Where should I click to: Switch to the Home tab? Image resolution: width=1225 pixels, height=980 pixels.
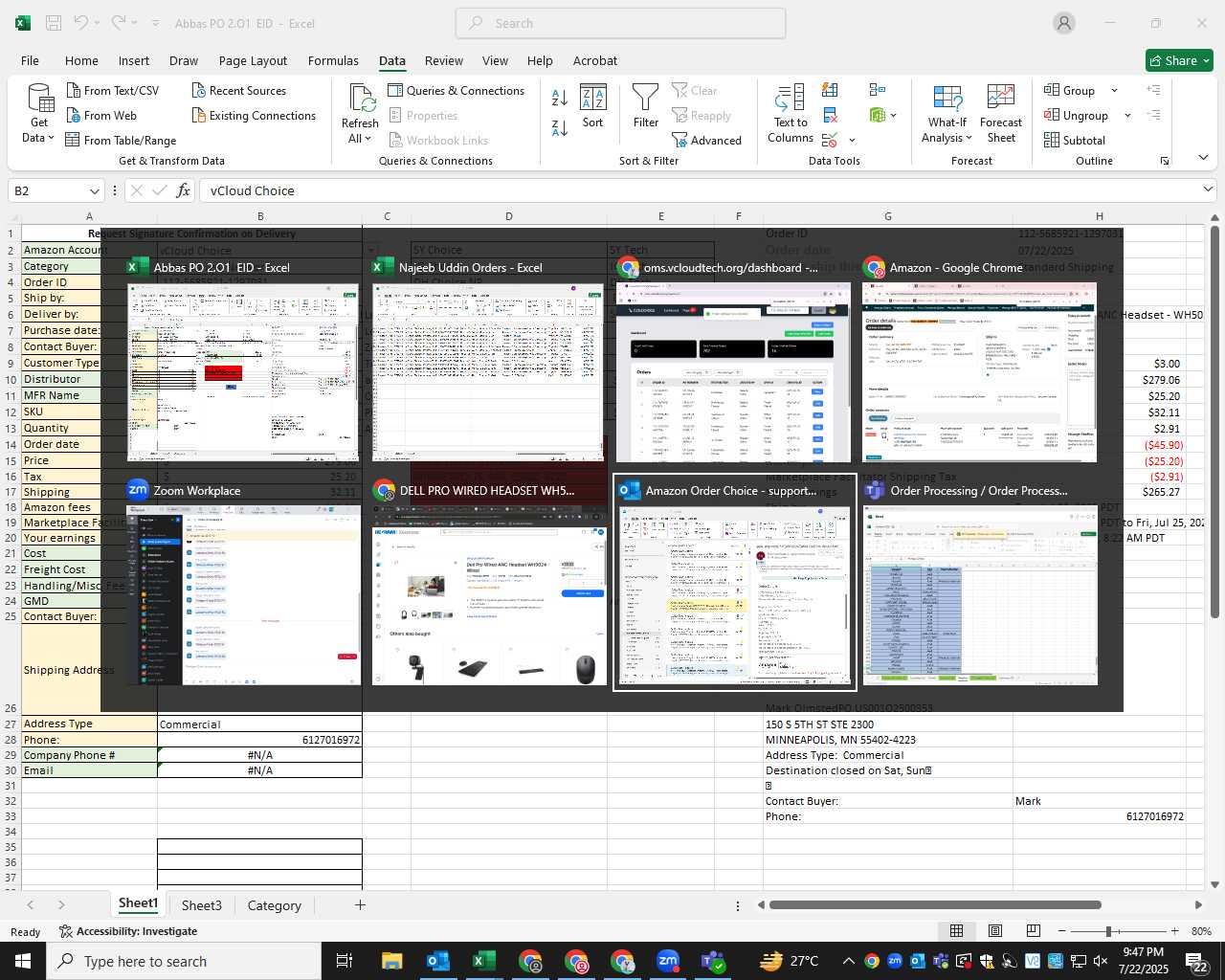point(81,60)
